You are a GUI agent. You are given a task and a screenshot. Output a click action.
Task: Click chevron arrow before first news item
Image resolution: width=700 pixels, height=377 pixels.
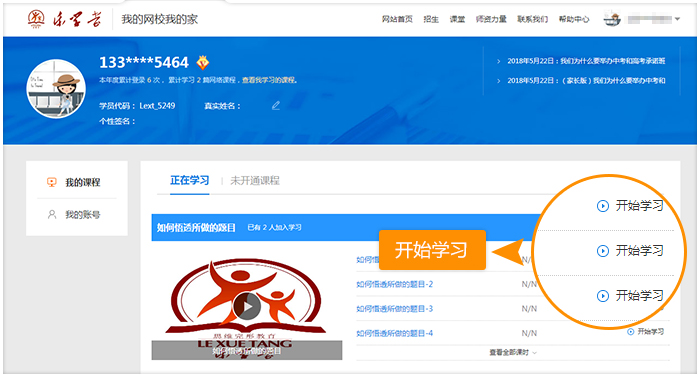click(x=499, y=61)
